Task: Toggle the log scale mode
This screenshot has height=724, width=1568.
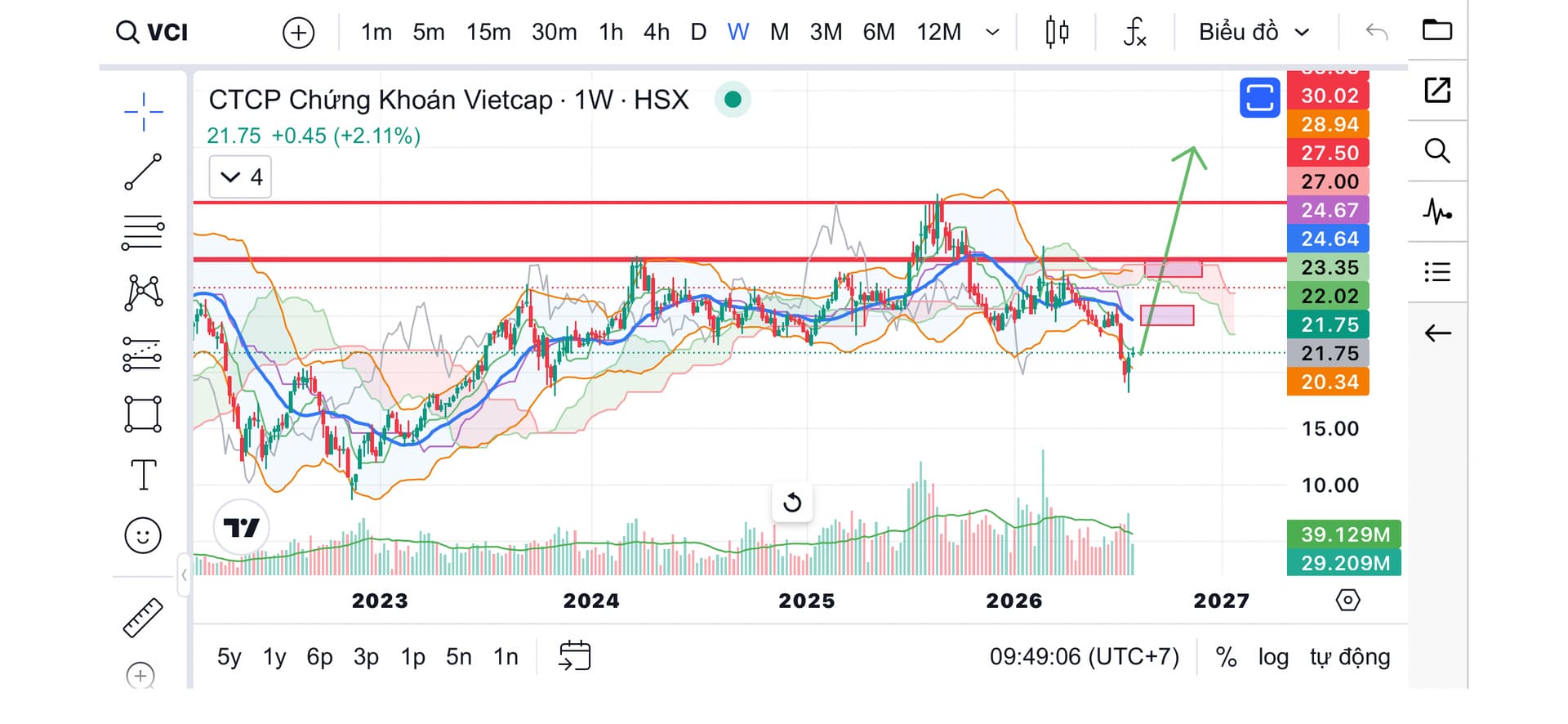Action: 1273,657
